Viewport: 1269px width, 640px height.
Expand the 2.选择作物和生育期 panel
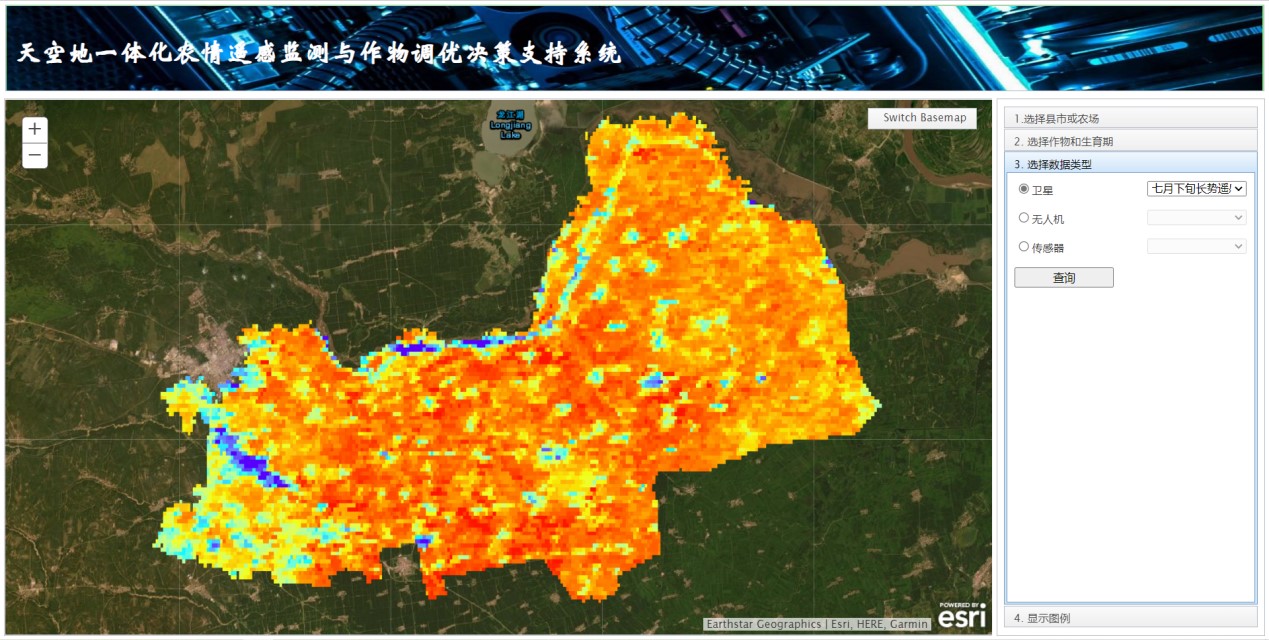coord(1130,141)
